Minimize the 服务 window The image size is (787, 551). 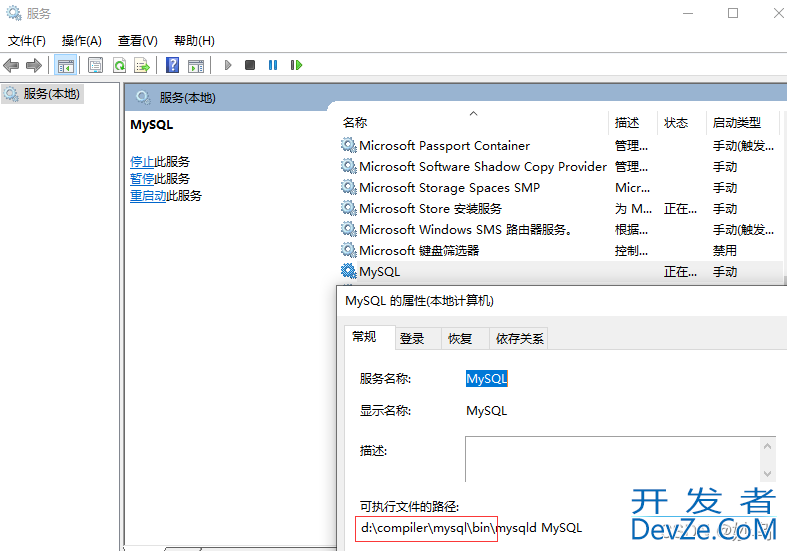[x=688, y=14]
